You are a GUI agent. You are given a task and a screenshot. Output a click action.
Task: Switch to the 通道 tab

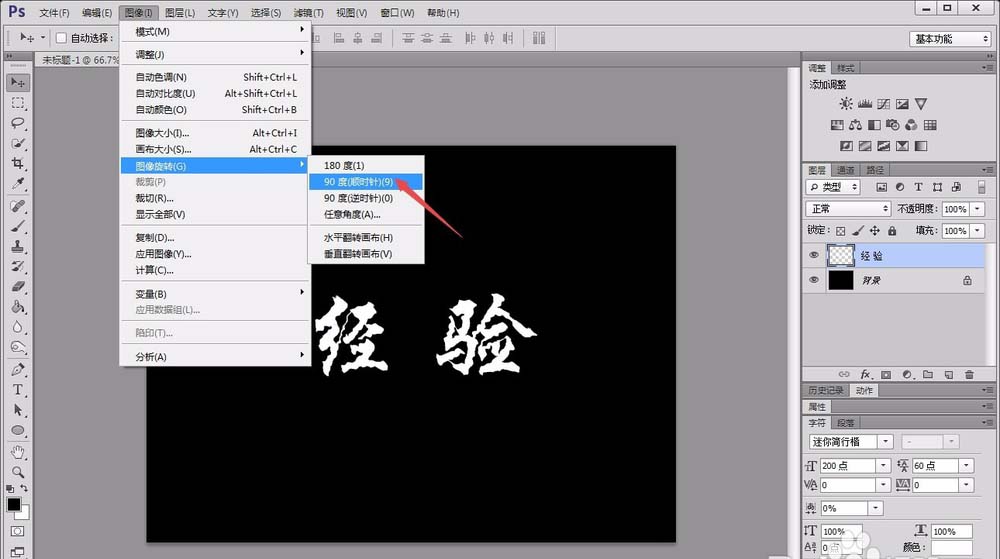[x=846, y=170]
